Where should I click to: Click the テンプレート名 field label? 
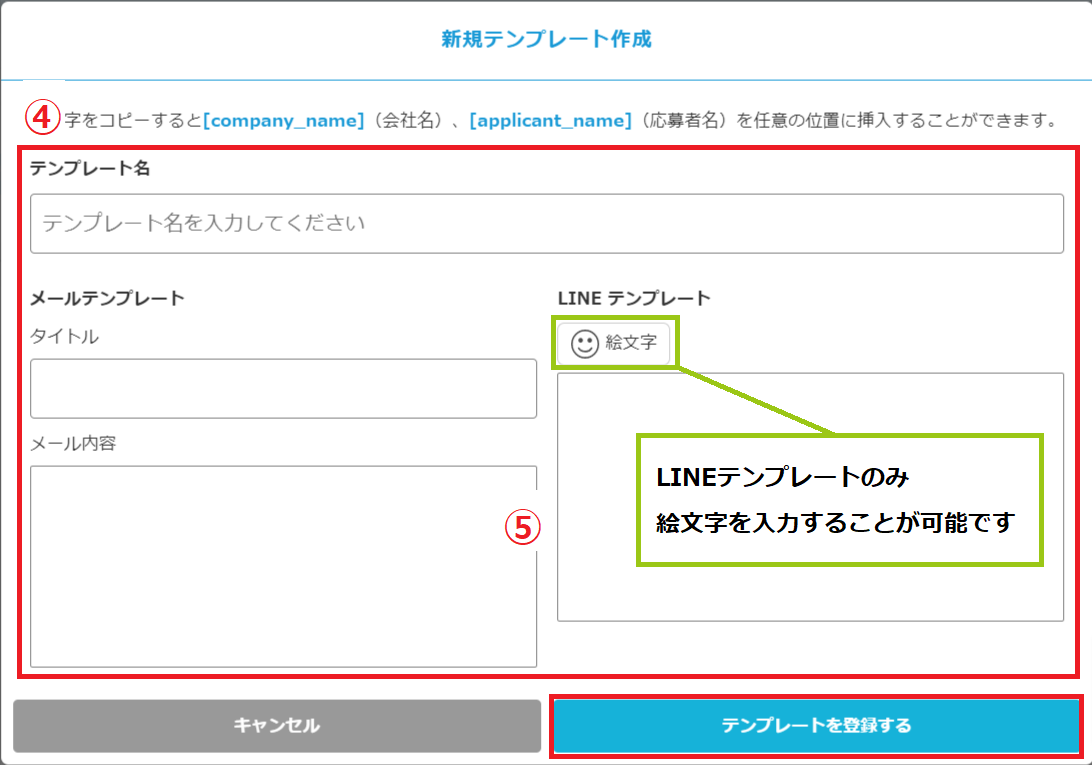(x=90, y=168)
